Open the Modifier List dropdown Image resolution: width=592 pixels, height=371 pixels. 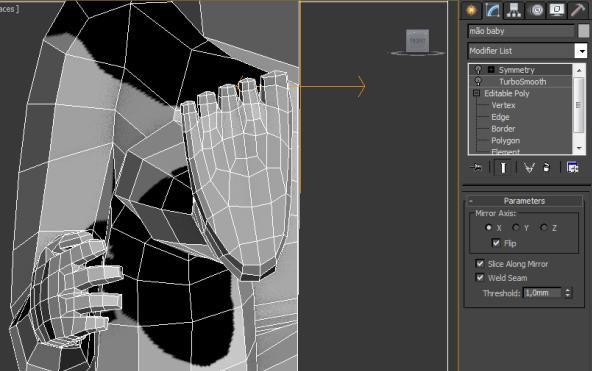pyautogui.click(x=581, y=51)
